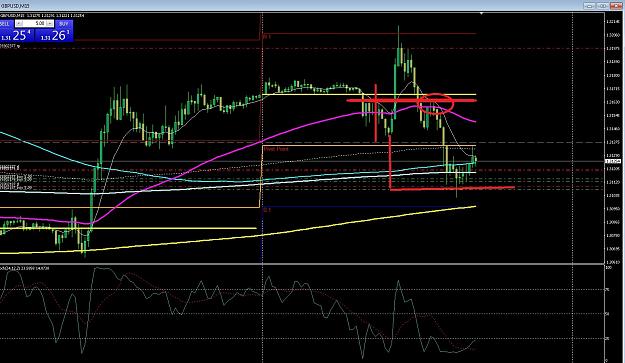Click the SELL one-click trading button
This screenshot has width=625, height=363.
click(x=7, y=24)
